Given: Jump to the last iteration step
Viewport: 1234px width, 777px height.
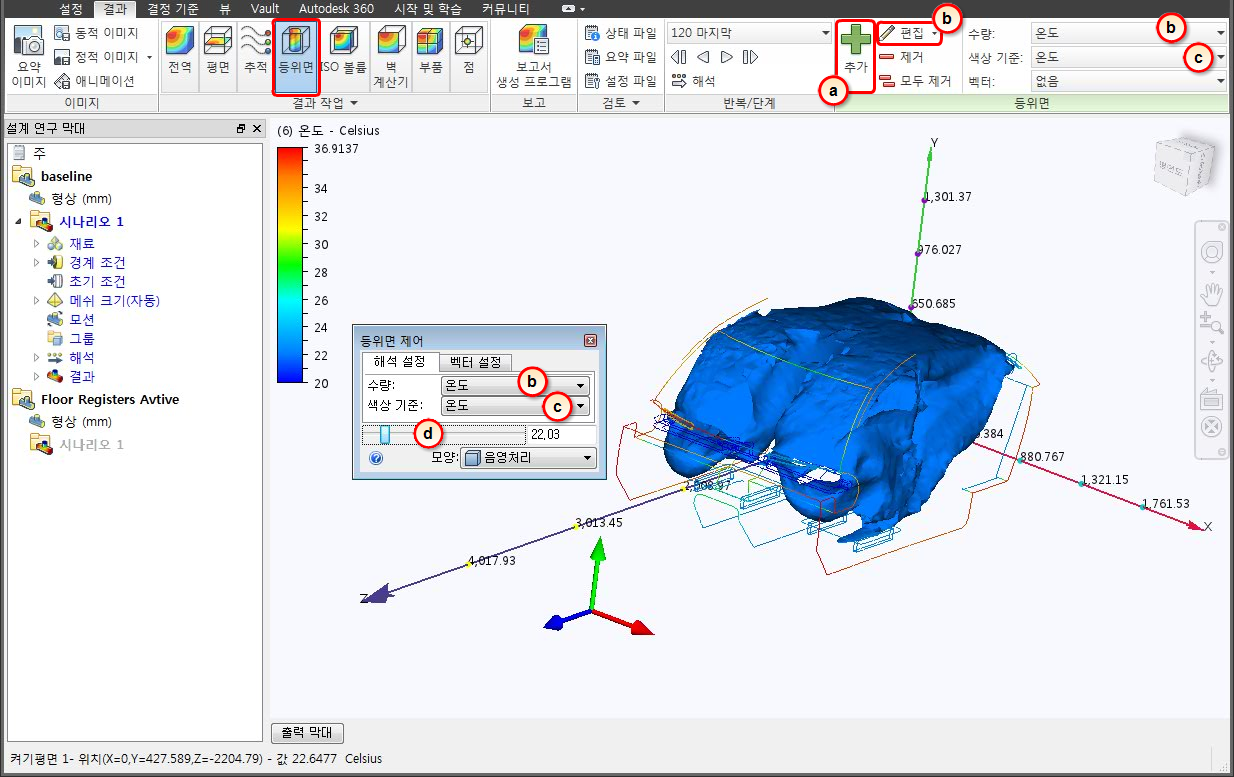Looking at the screenshot, I should [751, 57].
